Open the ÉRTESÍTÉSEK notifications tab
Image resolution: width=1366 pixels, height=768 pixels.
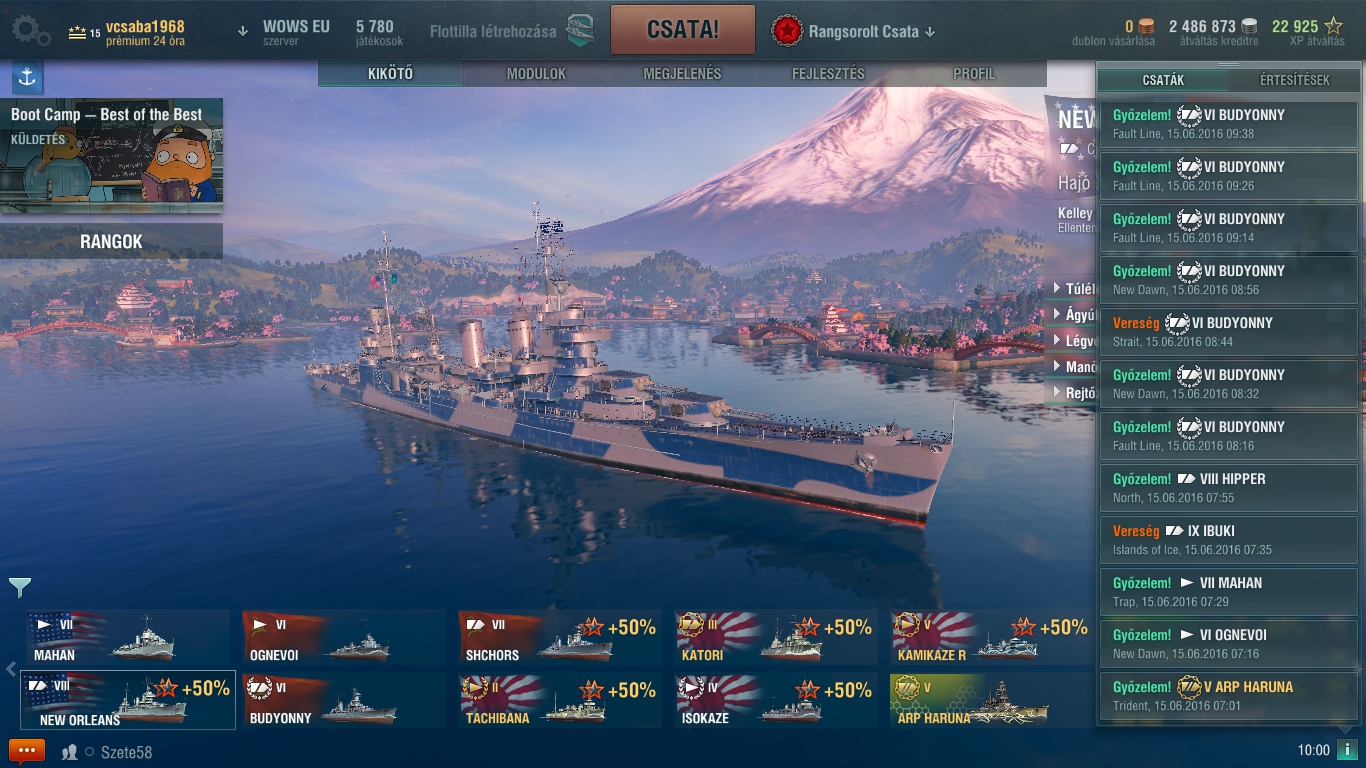point(1294,80)
